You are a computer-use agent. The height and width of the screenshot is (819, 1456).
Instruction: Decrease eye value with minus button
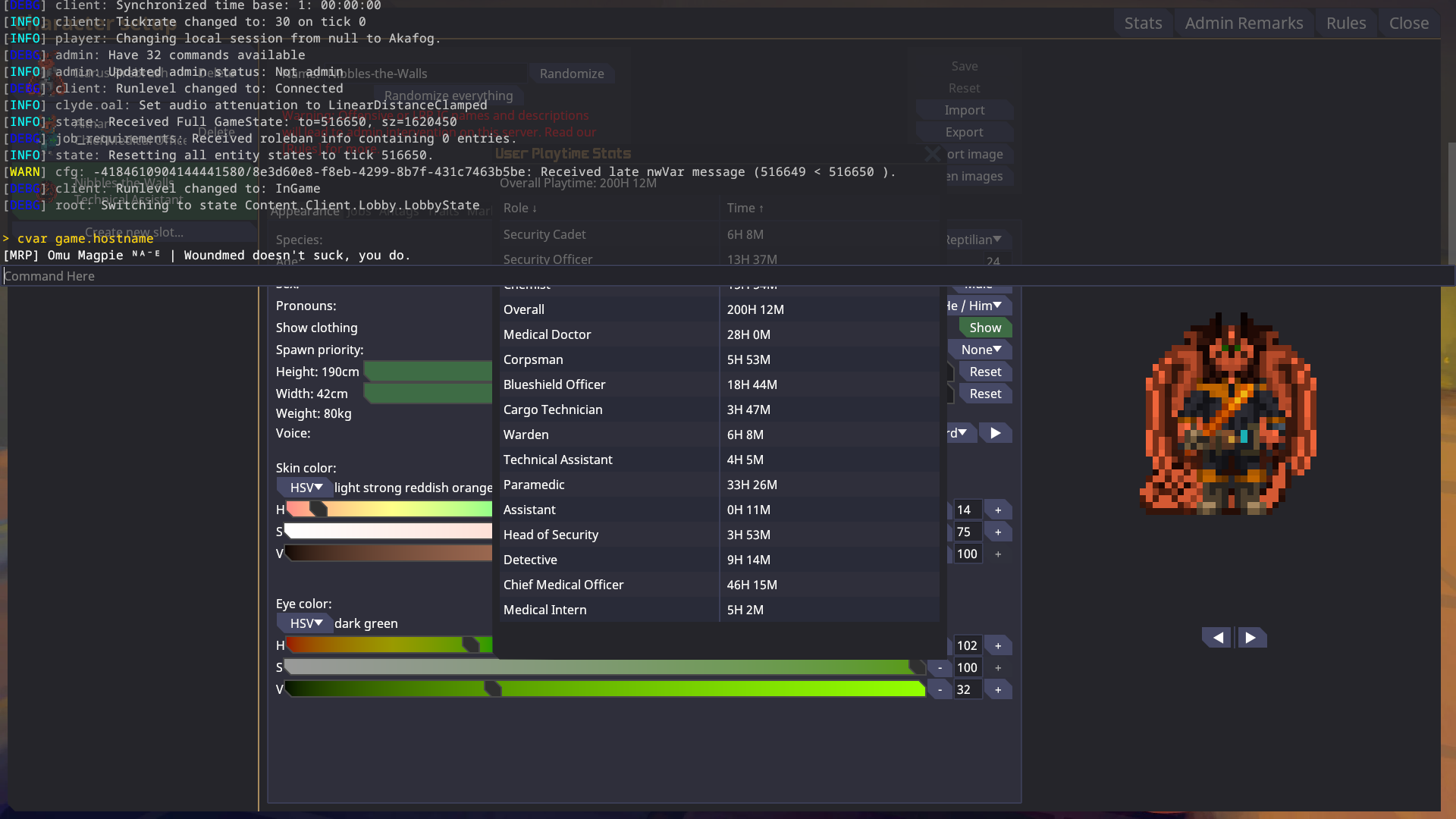(940, 690)
